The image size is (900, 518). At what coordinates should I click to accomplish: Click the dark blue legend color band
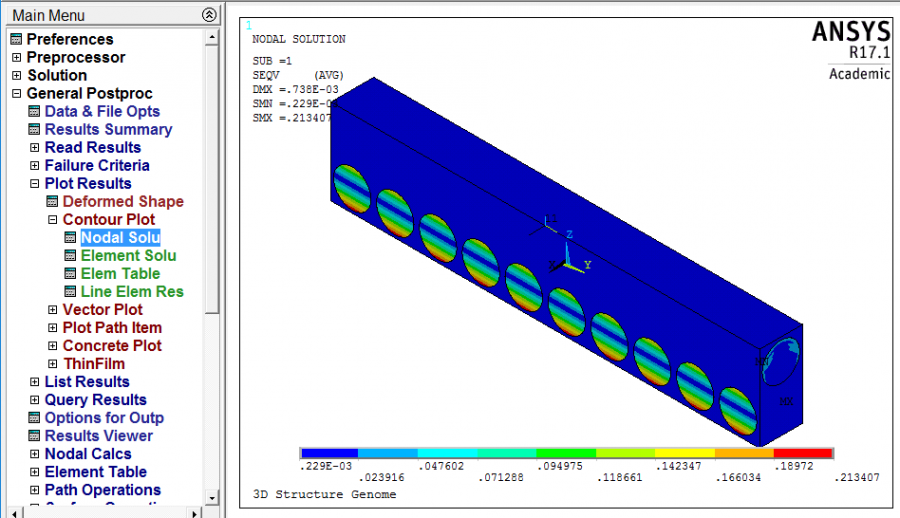329,453
